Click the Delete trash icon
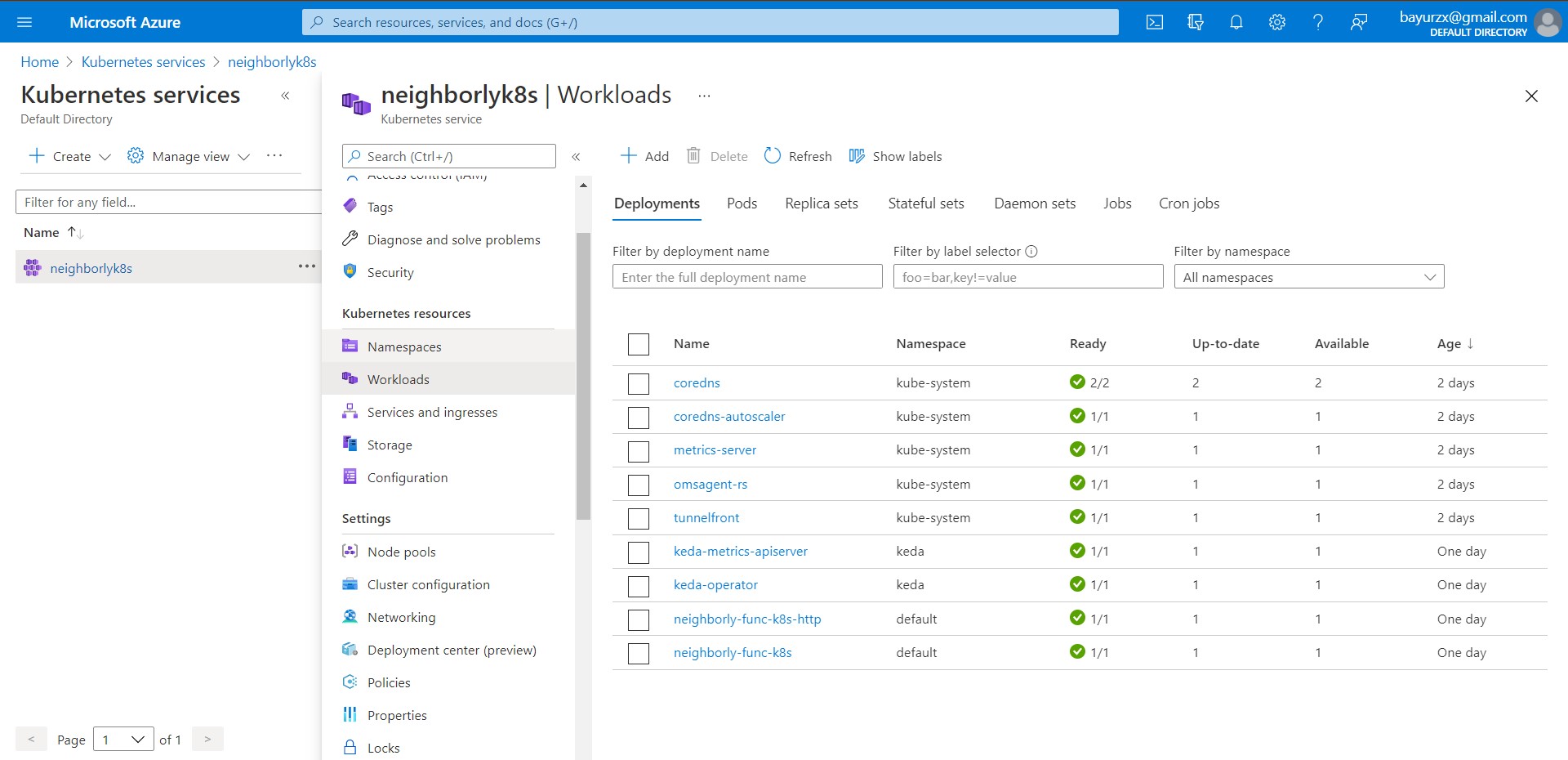 [x=693, y=155]
